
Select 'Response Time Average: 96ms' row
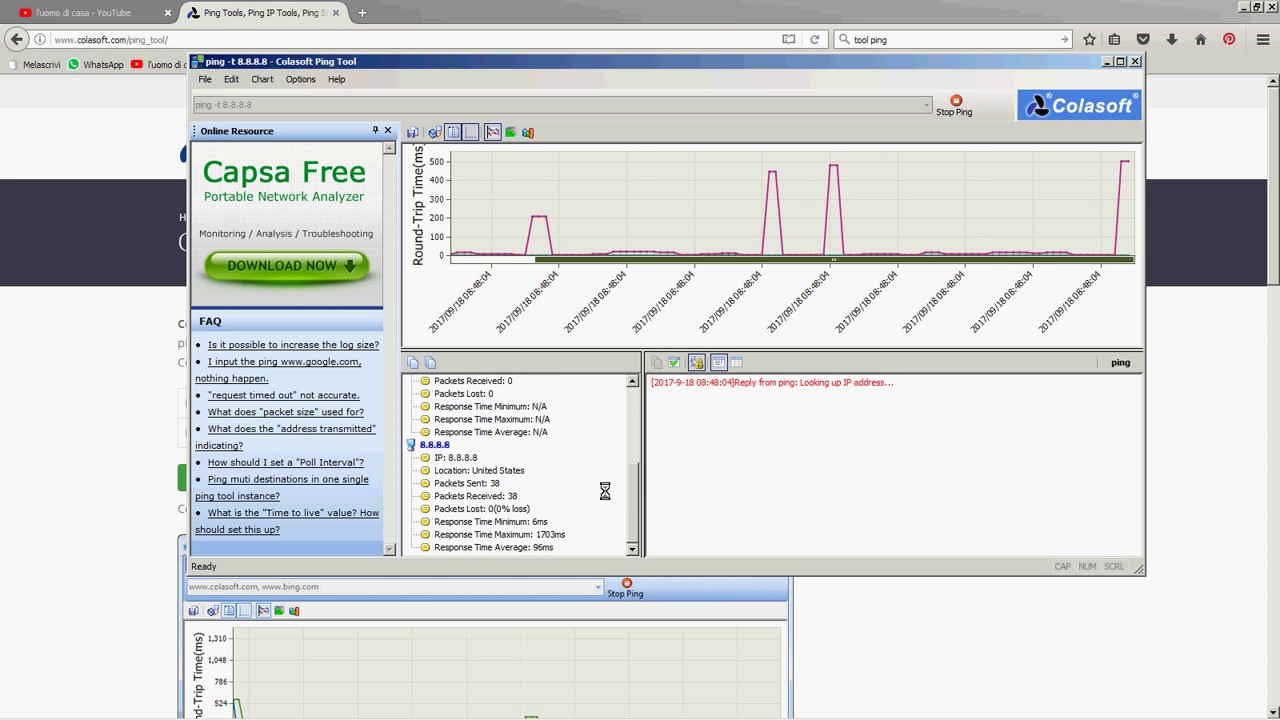tap(493, 548)
